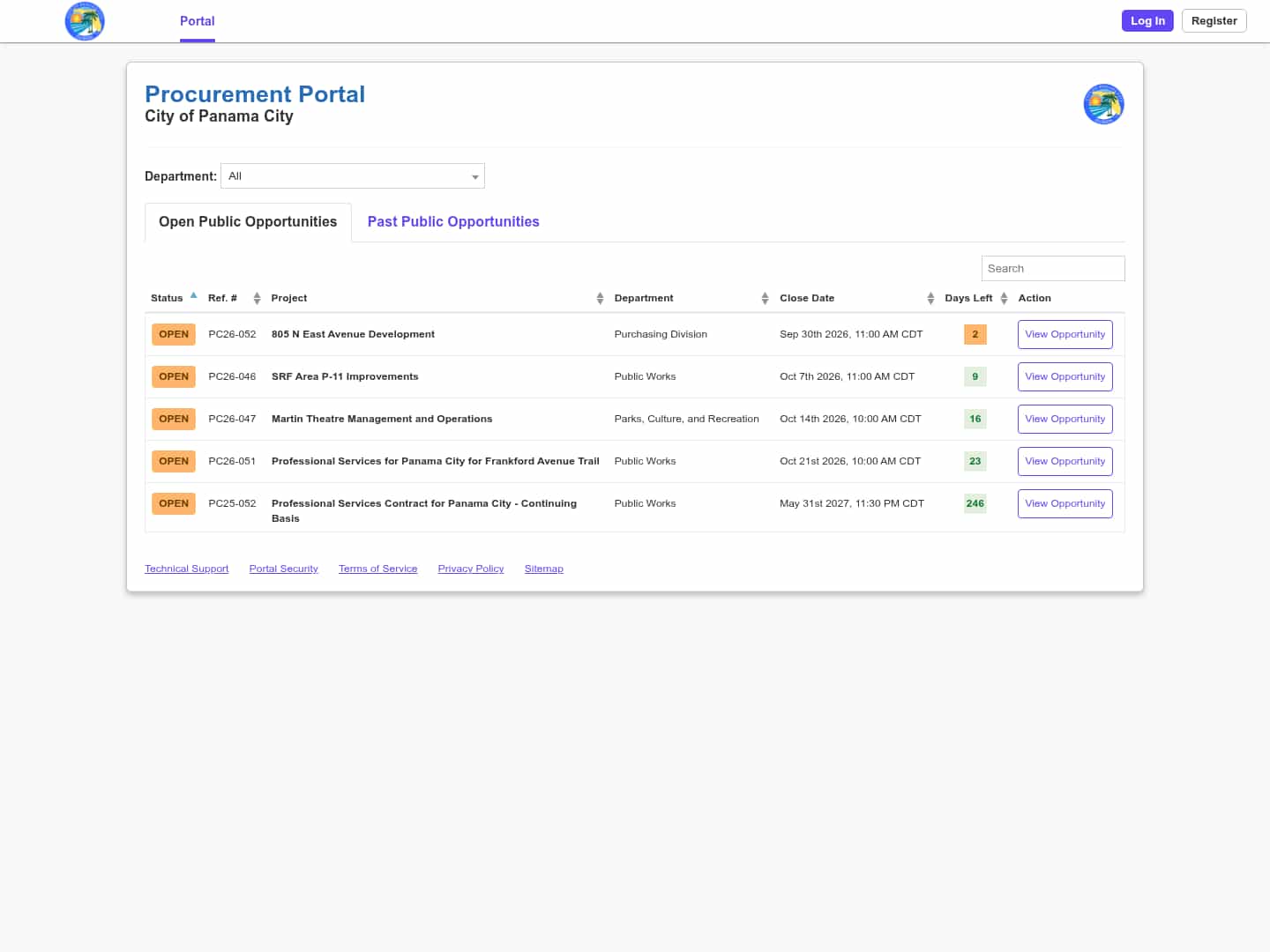Open the Terms of Service link
Screen dimensions: 1270x952
tap(377, 569)
